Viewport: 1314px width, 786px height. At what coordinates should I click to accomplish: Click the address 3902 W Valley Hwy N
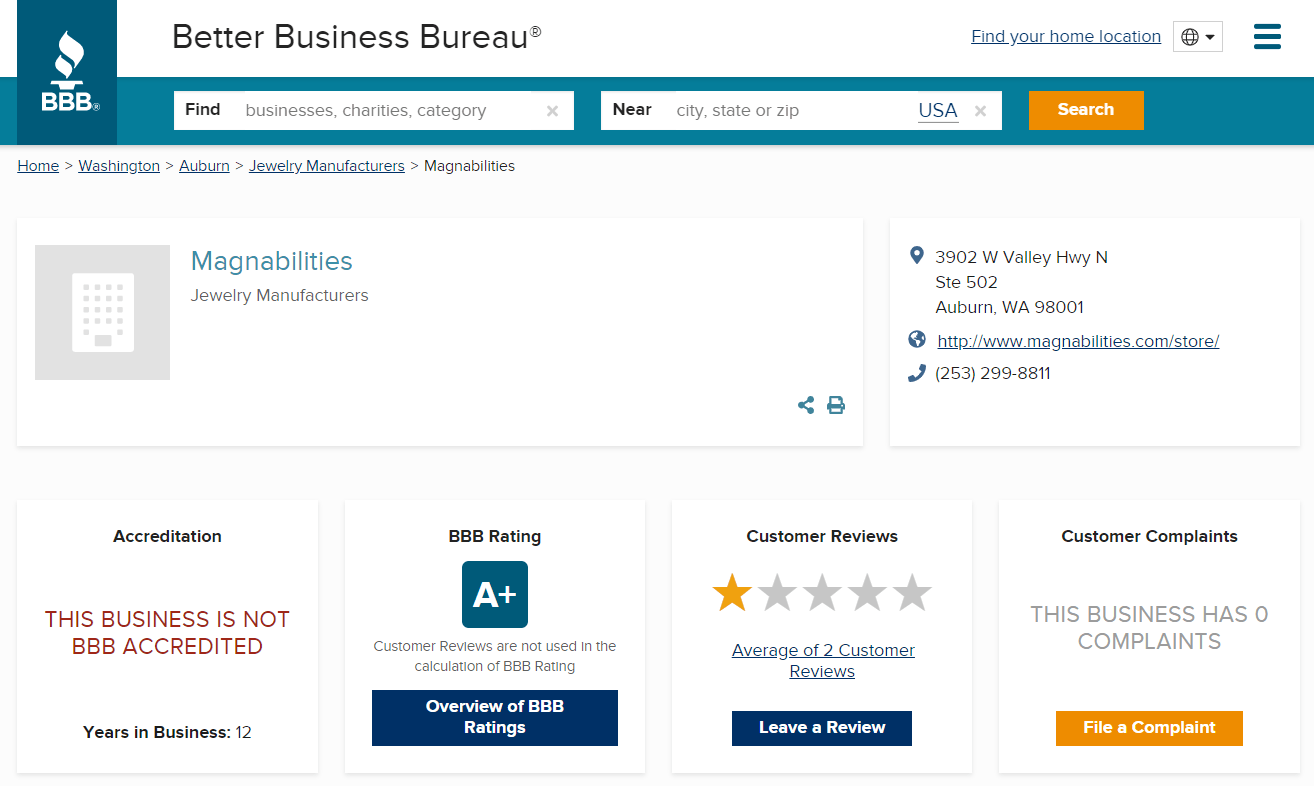pyautogui.click(x=1022, y=257)
